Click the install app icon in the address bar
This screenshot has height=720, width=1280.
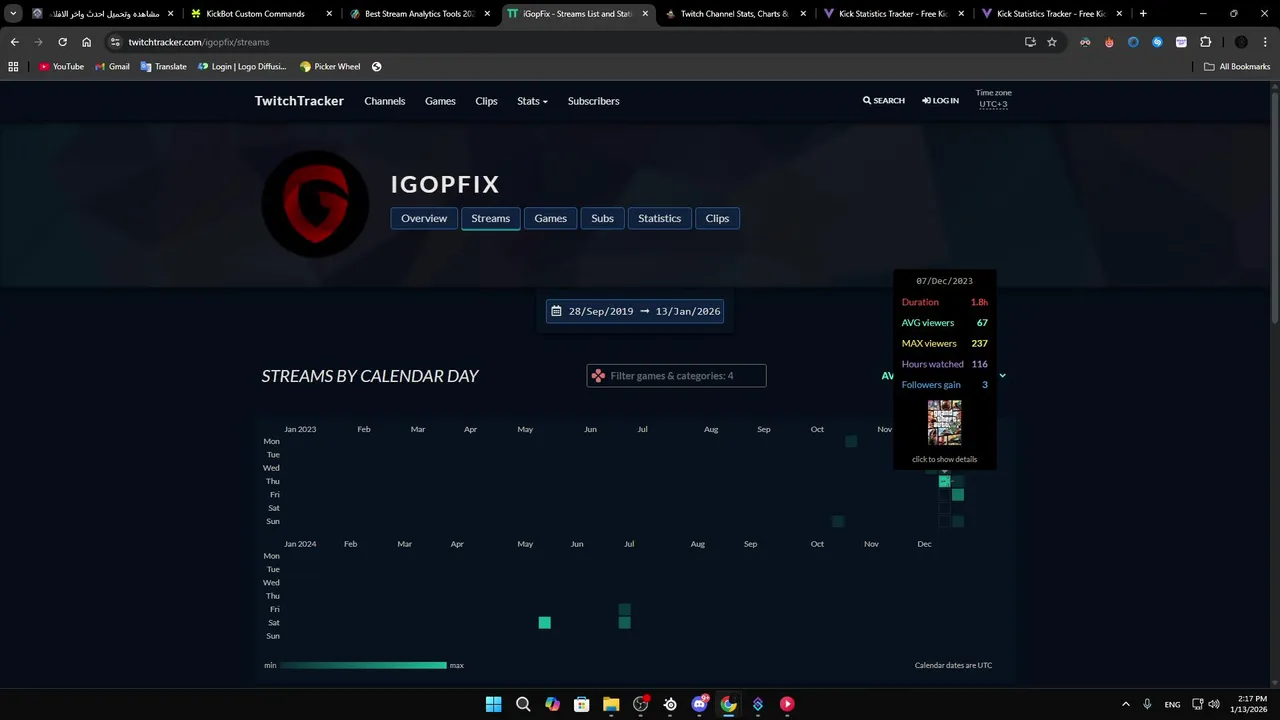coord(1030,42)
